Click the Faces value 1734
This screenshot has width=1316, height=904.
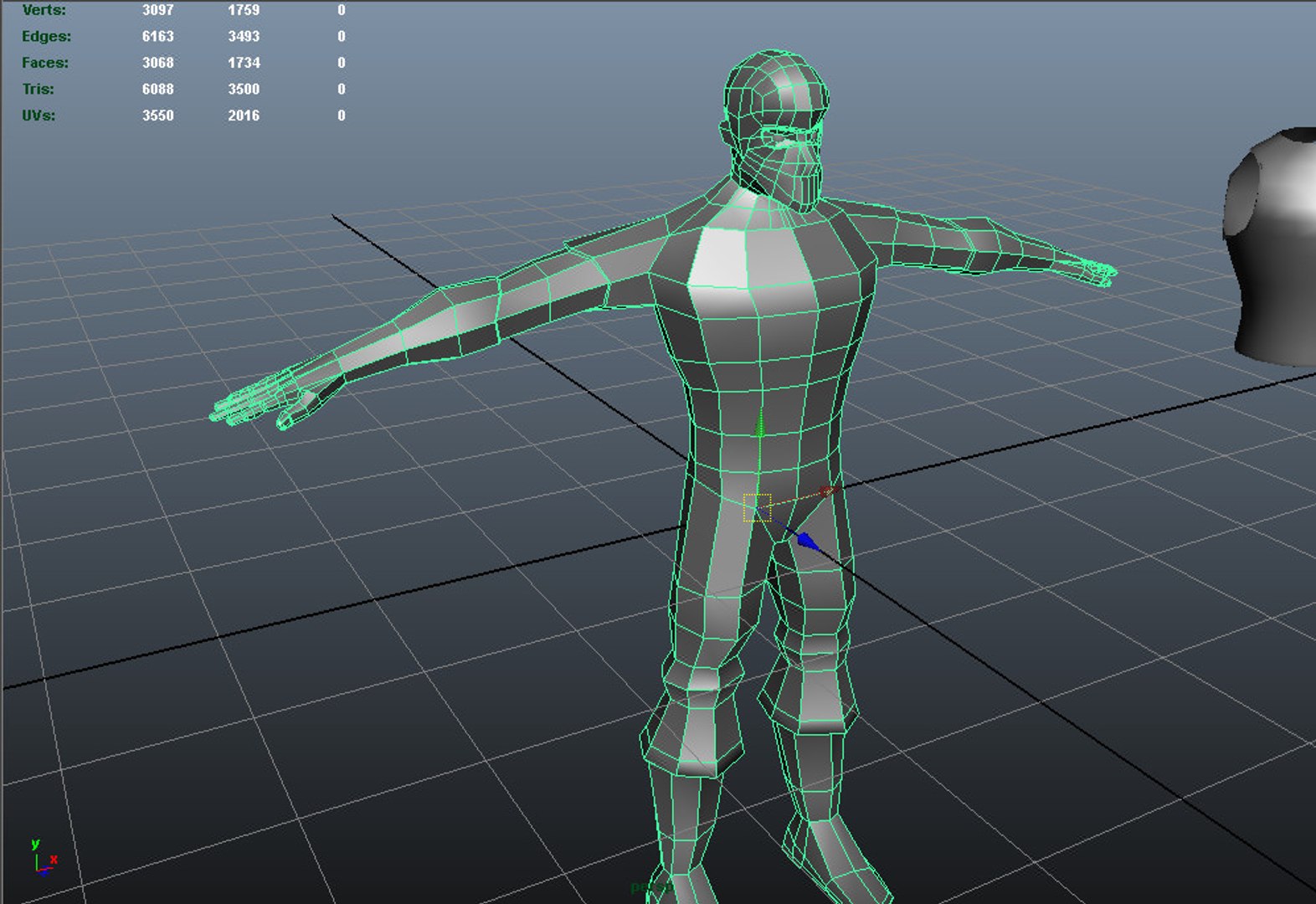tap(244, 63)
